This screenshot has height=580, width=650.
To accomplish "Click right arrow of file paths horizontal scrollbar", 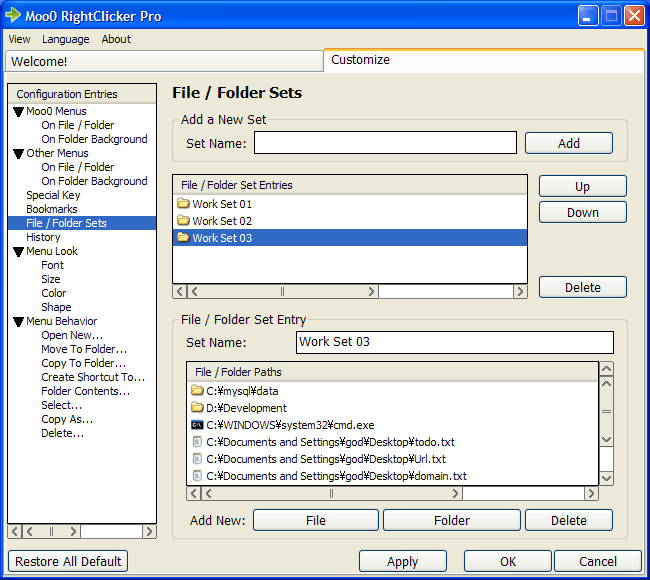I will pos(591,493).
